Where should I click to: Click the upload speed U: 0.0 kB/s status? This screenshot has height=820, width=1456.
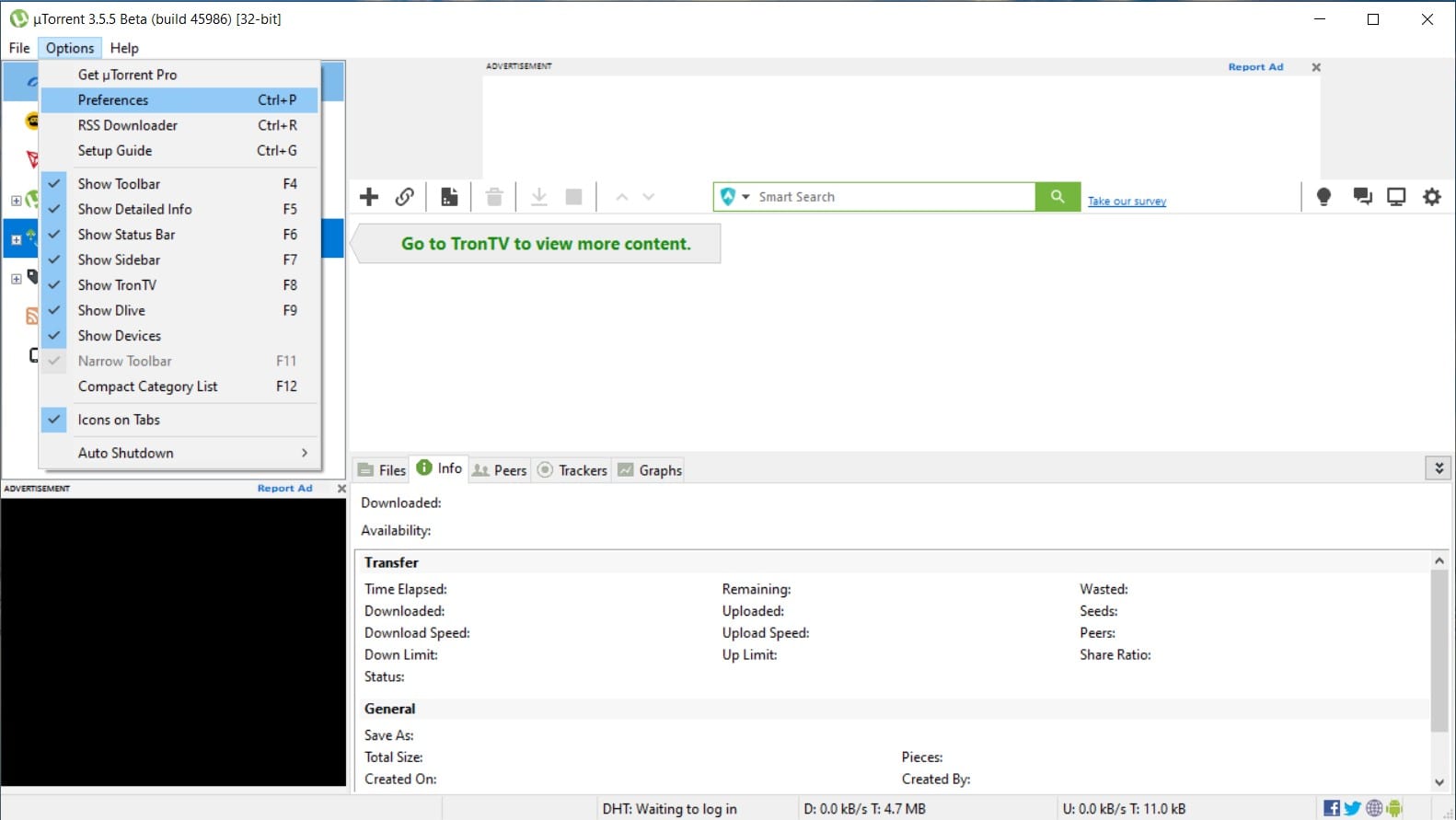(x=1124, y=809)
